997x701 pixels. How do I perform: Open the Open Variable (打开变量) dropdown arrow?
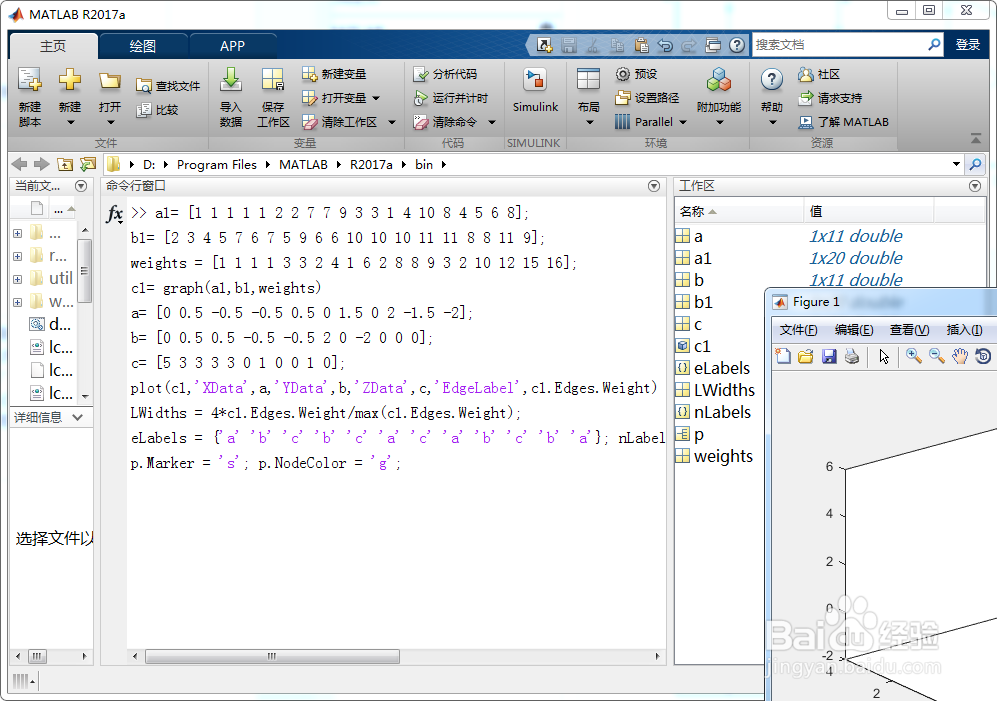[x=376, y=98]
